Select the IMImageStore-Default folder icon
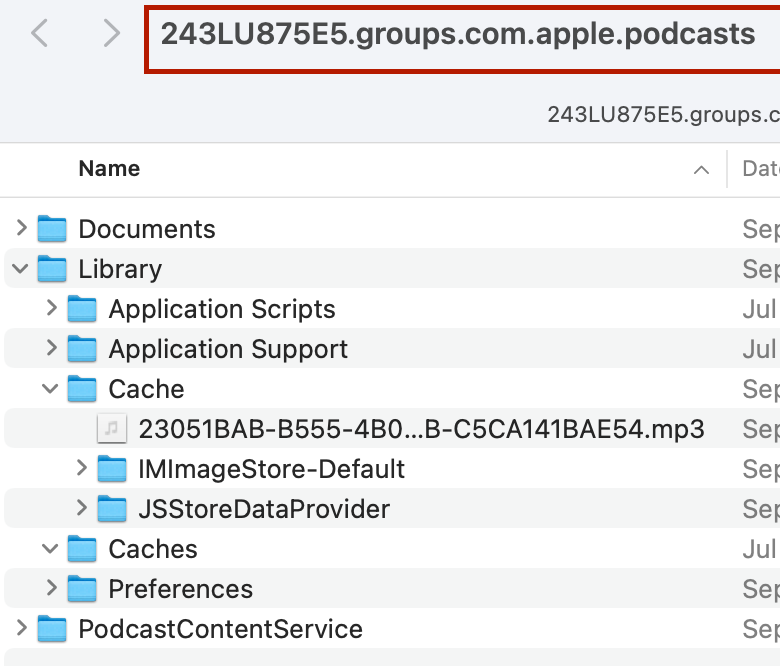780x666 pixels. [112, 469]
